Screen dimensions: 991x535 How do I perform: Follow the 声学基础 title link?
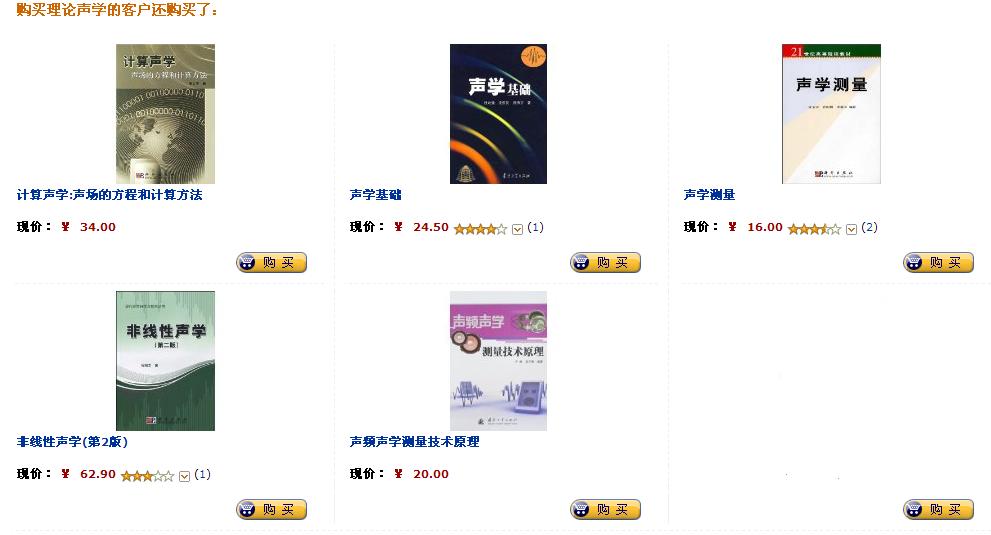[x=375, y=195]
